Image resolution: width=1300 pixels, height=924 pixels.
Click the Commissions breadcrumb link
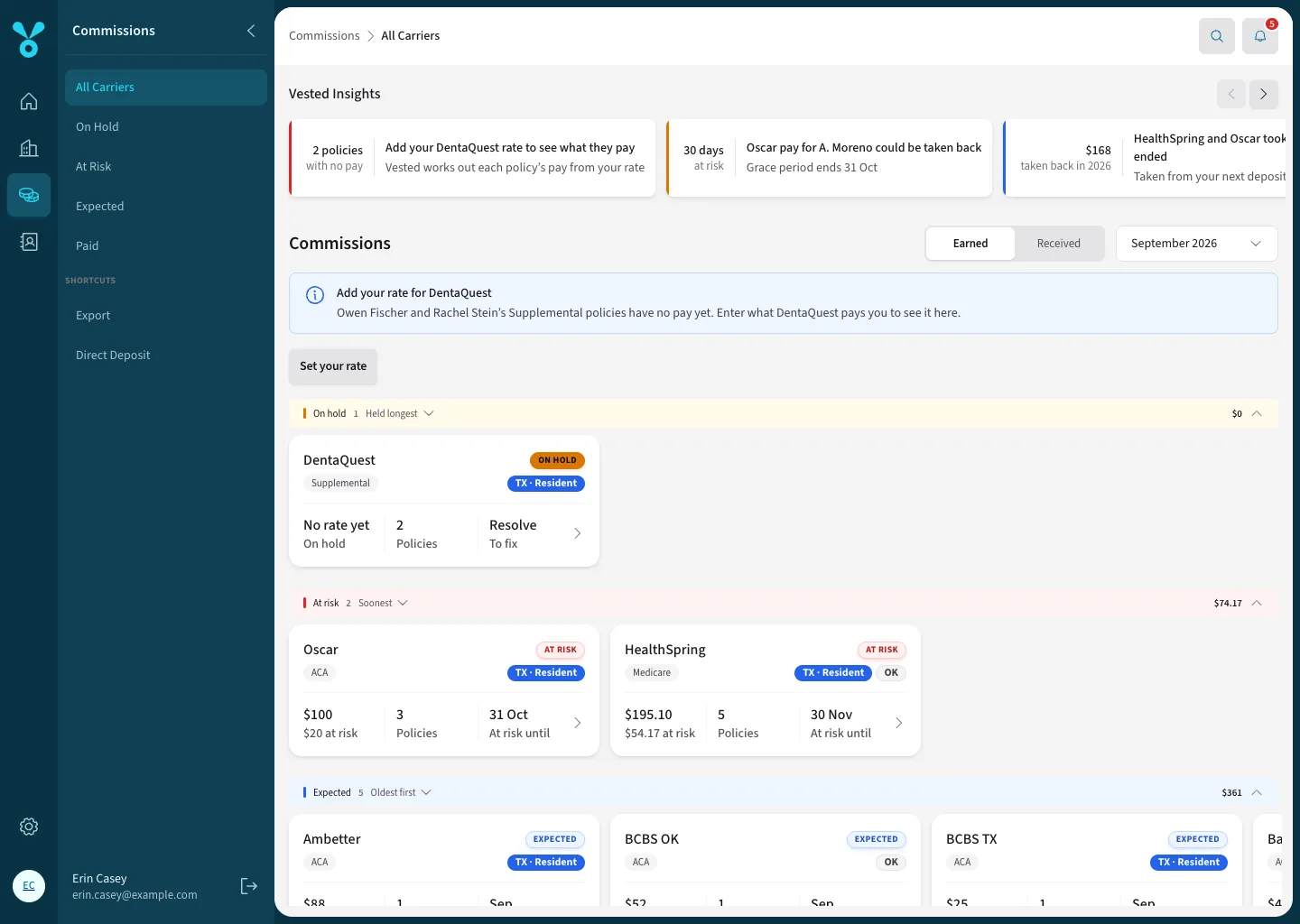[x=324, y=36]
